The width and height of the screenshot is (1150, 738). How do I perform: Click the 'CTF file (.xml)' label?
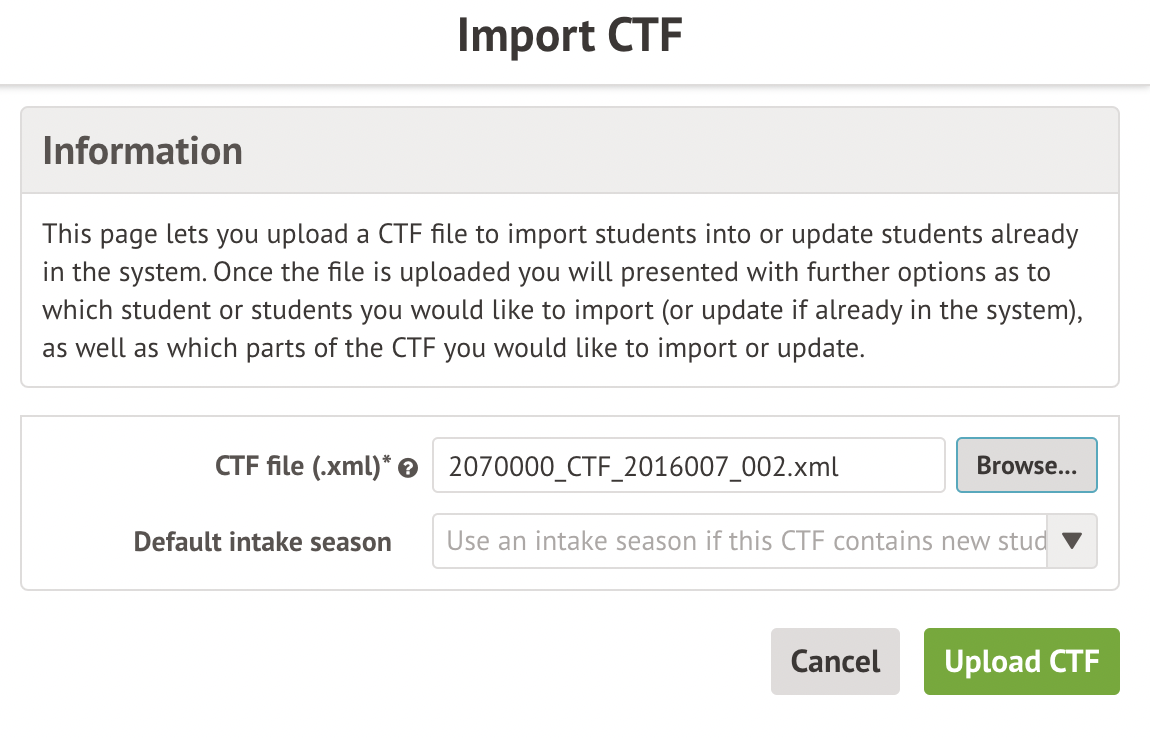298,465
